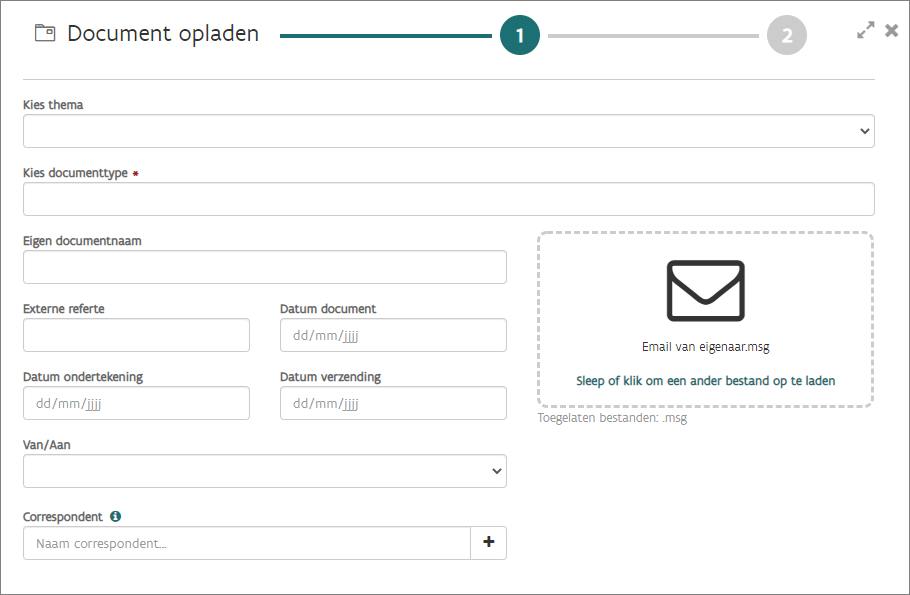The height and width of the screenshot is (595, 910).
Task: Select the Datum ondertekening date field
Action: coord(136,403)
